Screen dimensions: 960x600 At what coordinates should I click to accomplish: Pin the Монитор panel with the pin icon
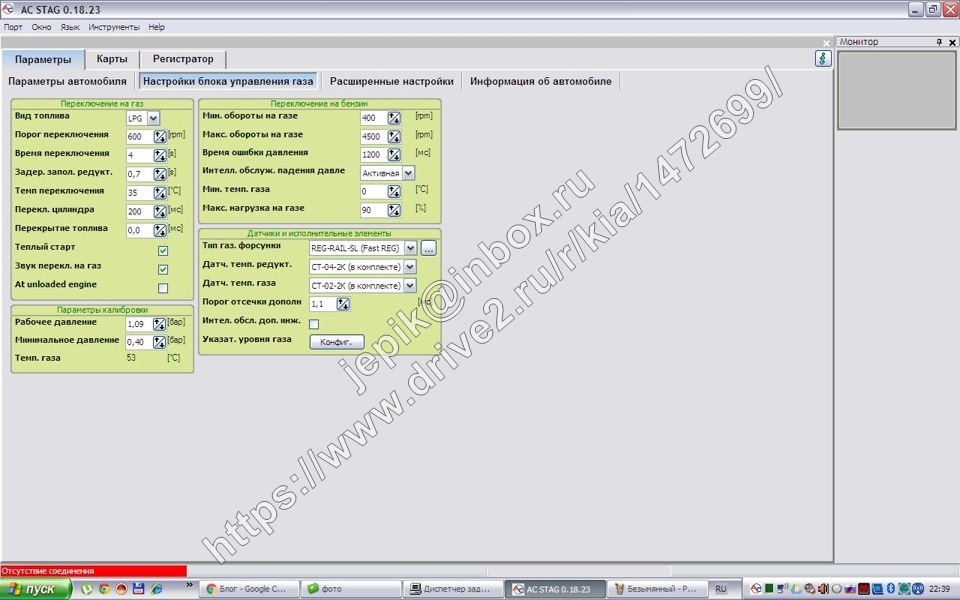point(939,42)
